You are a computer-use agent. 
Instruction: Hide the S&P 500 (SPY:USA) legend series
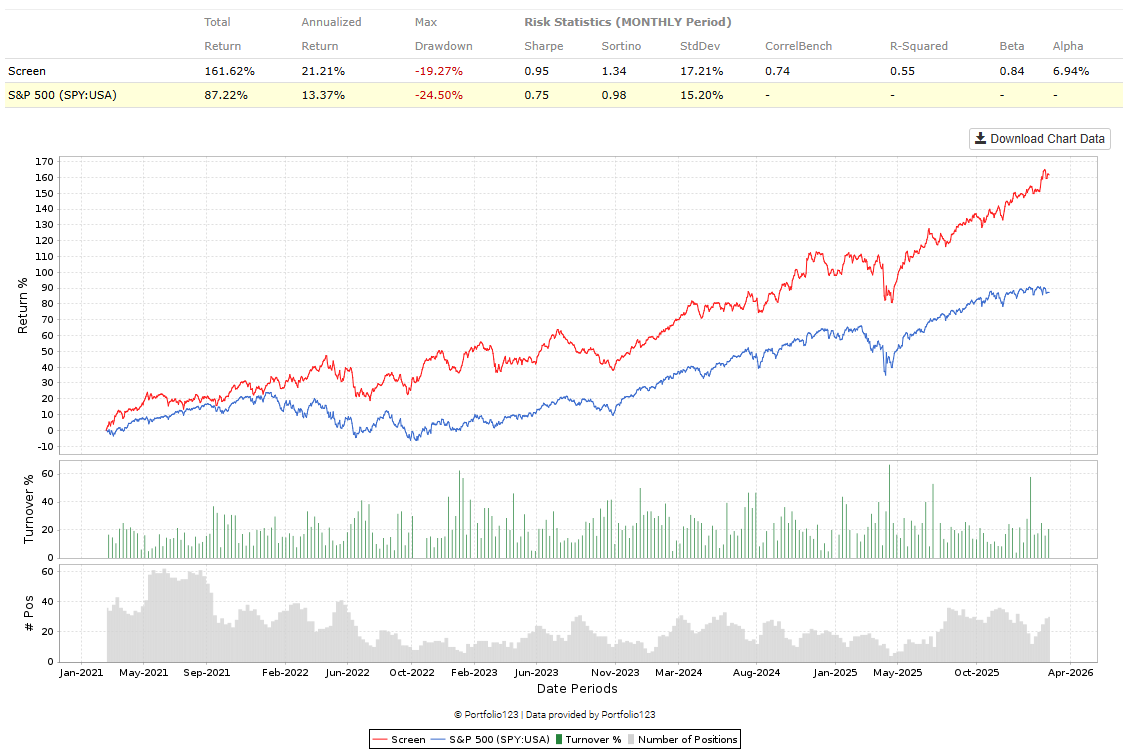click(490, 740)
